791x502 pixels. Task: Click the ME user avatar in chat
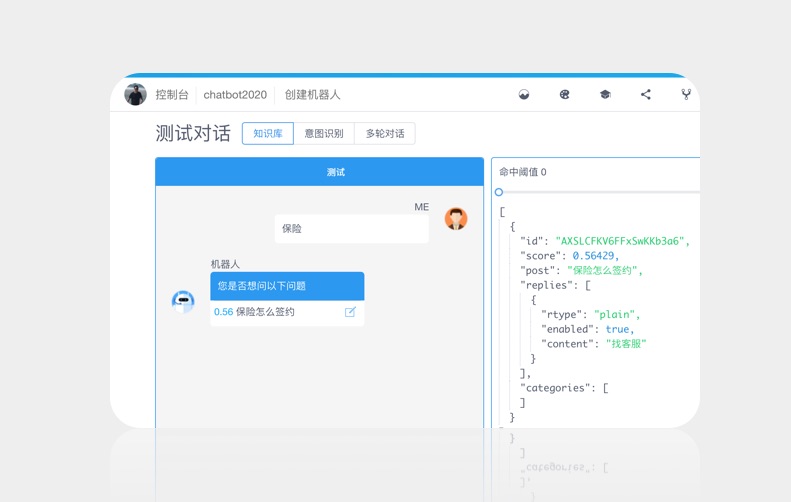pos(456,219)
